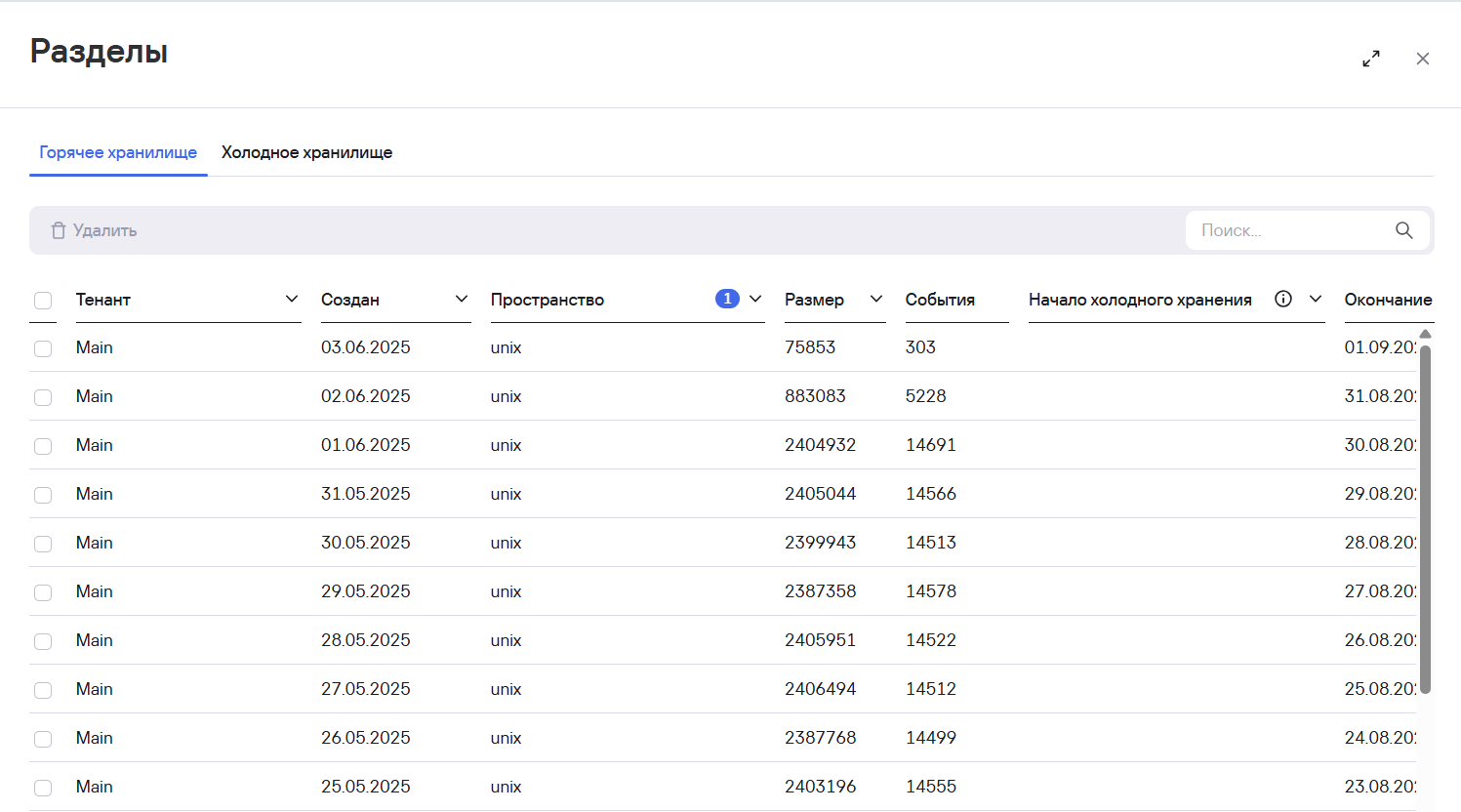The width and height of the screenshot is (1461, 812).
Task: Switch to Горячее хранилище tab
Action: (118, 152)
